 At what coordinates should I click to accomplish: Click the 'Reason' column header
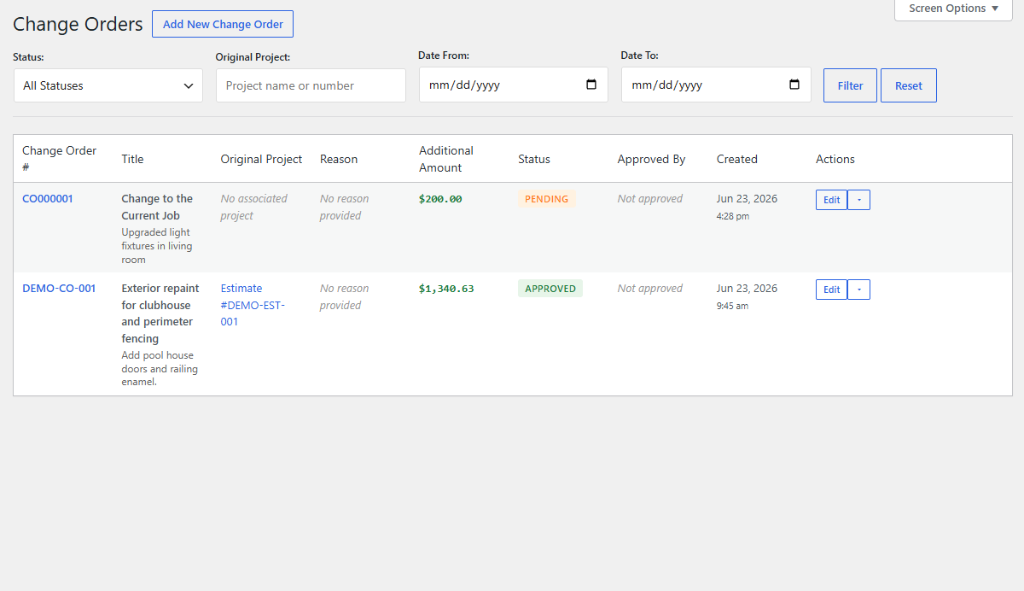tap(338, 159)
